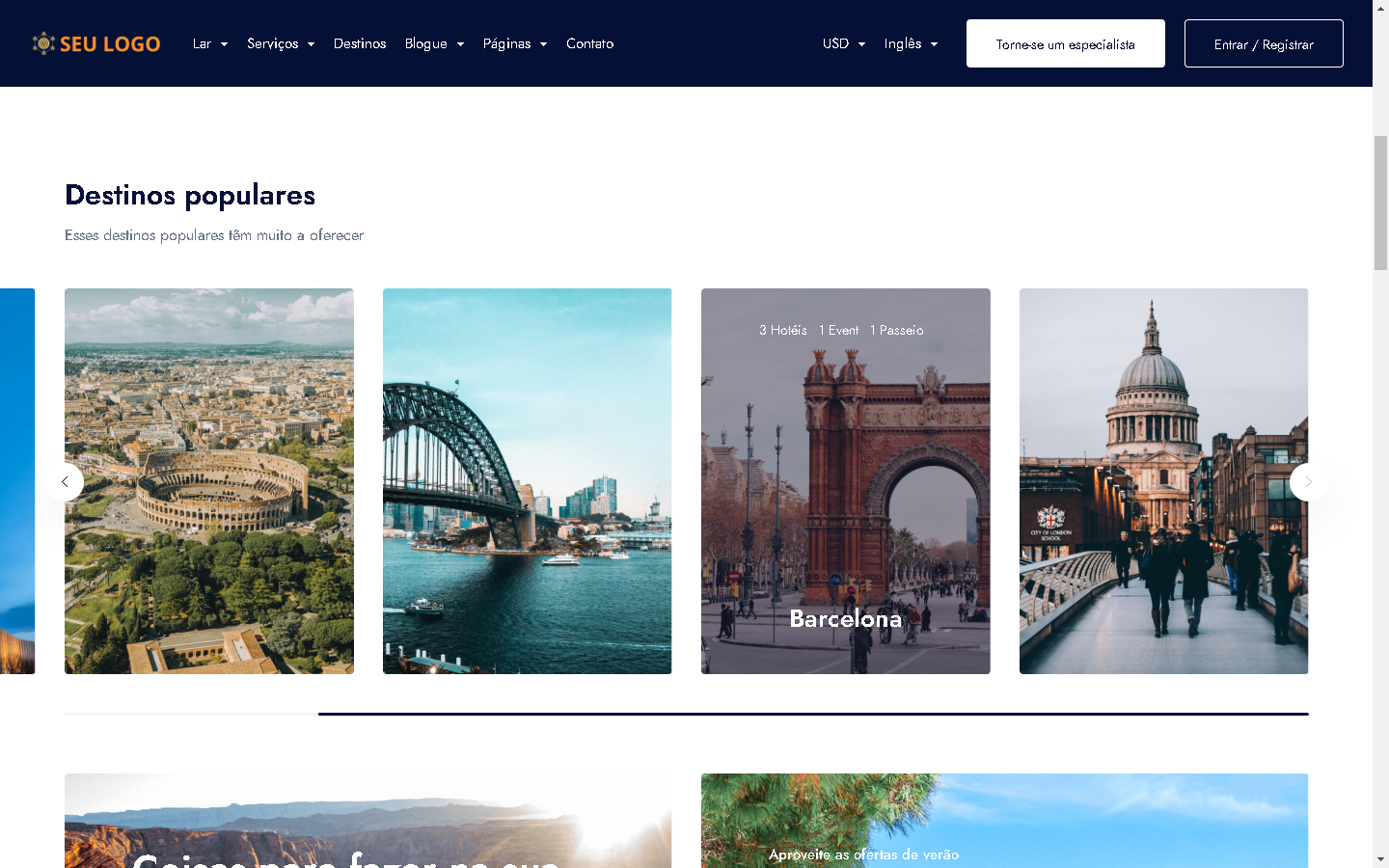Click the SEU LOGO site logo
The image size is (1389, 868).
tap(96, 43)
